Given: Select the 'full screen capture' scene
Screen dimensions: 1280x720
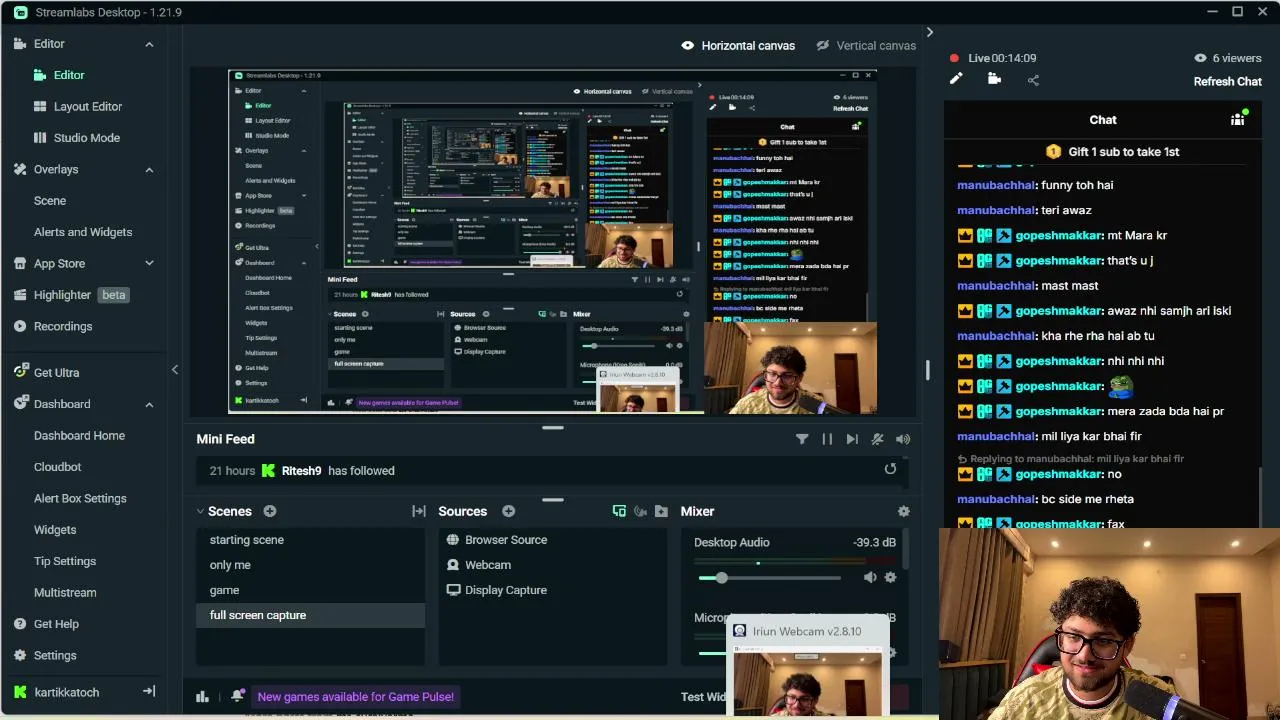Looking at the screenshot, I should tap(311, 615).
